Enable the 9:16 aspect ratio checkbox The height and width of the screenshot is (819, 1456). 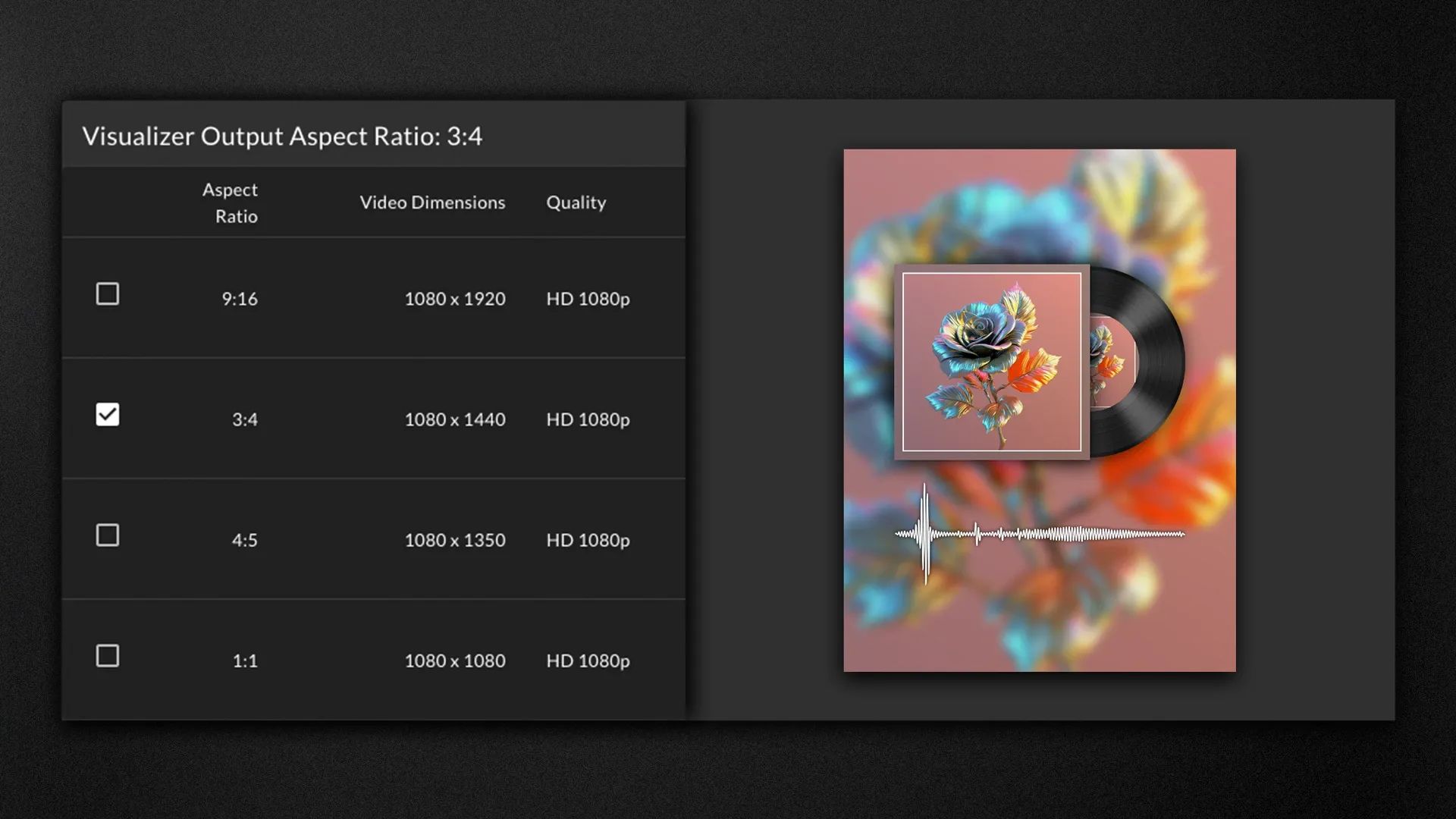tap(108, 294)
